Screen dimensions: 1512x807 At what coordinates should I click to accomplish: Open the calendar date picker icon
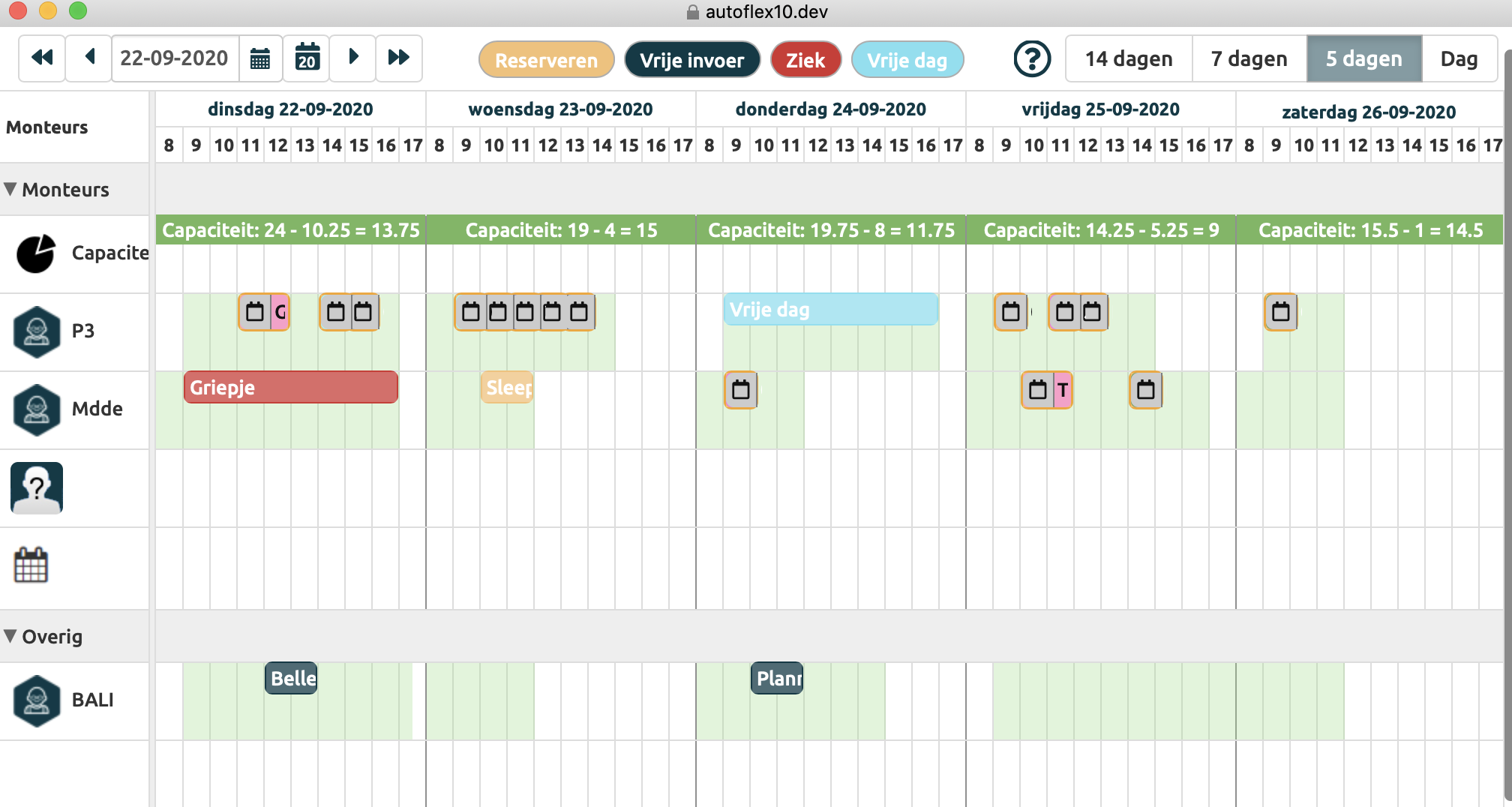pos(260,58)
